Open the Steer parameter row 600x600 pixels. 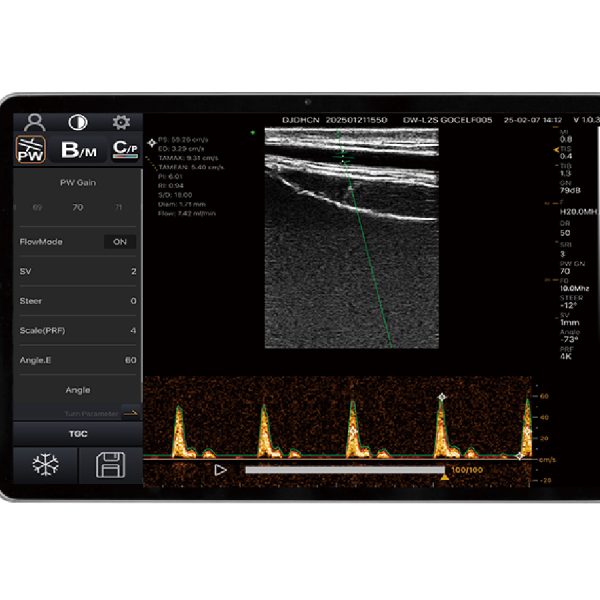point(77,300)
